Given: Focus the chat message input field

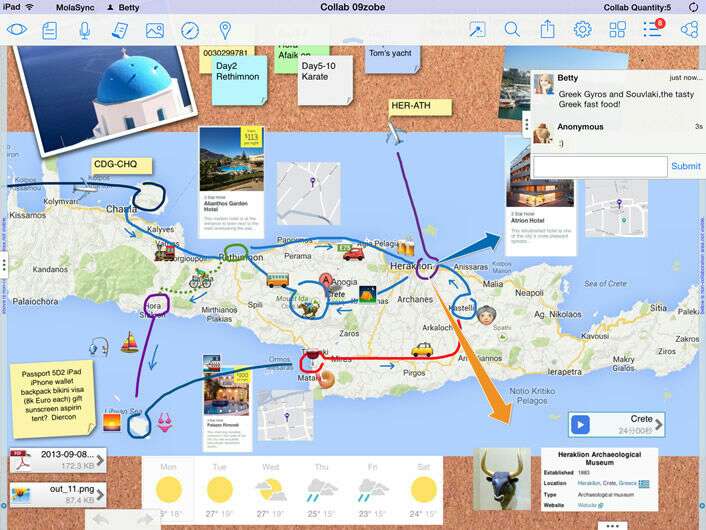Looking at the screenshot, I should coord(600,167).
